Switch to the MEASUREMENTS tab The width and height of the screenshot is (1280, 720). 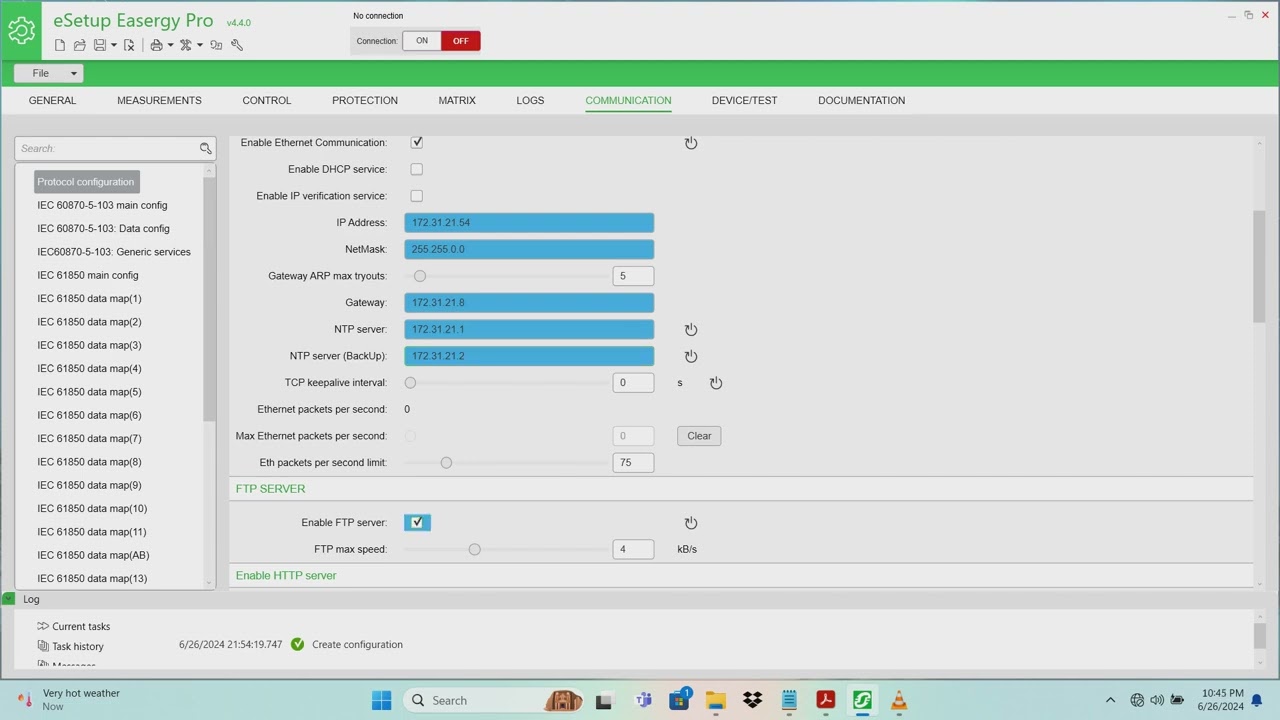159,100
